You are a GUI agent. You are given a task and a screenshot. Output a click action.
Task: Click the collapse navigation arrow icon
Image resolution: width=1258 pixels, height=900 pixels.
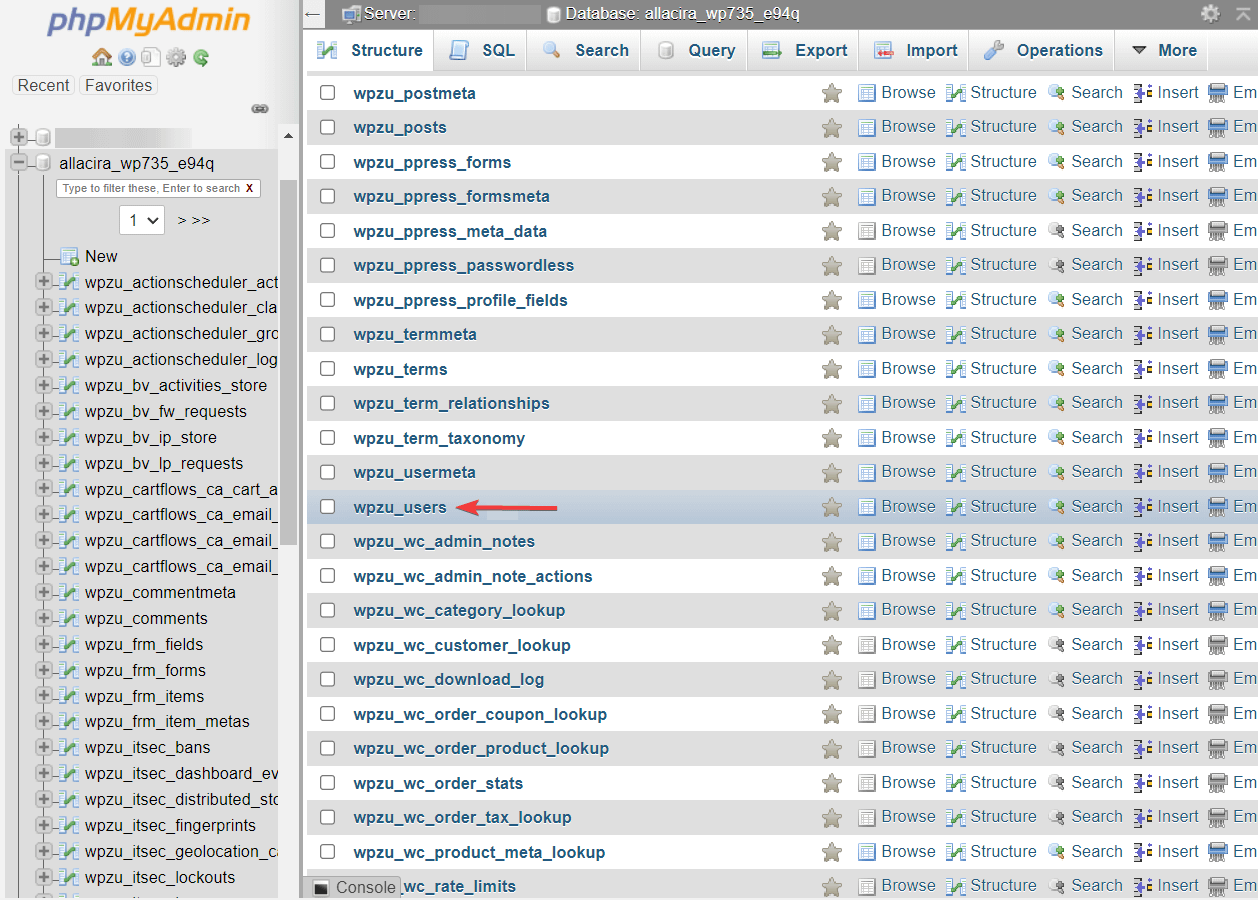tap(313, 14)
